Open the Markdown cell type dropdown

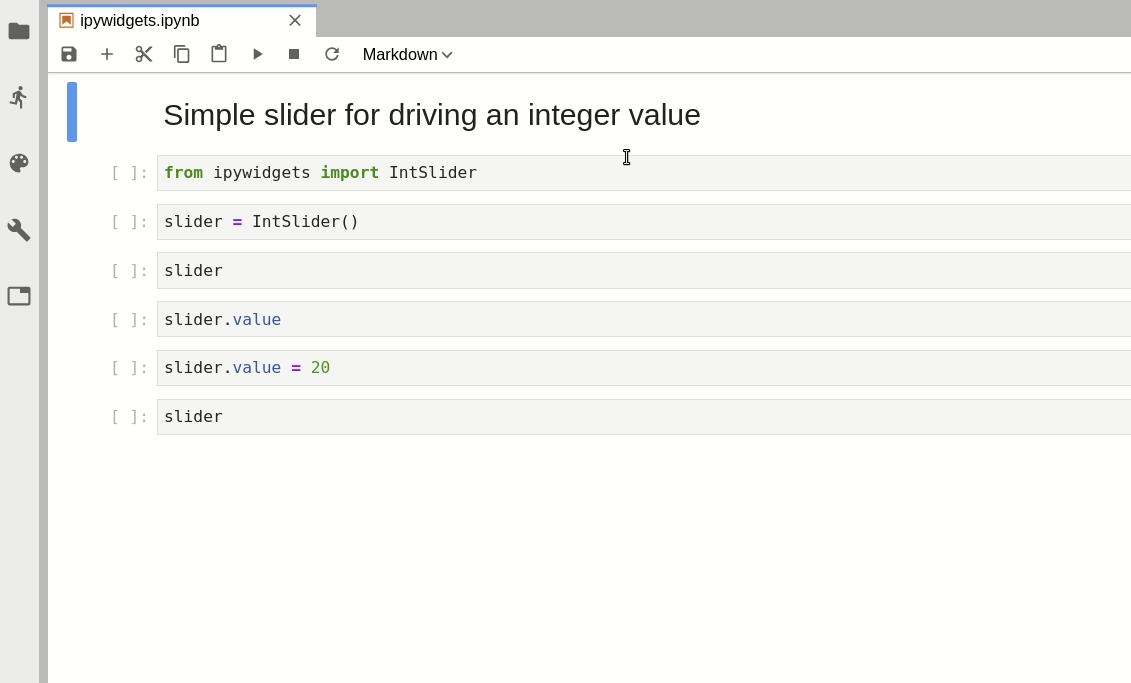point(407,55)
